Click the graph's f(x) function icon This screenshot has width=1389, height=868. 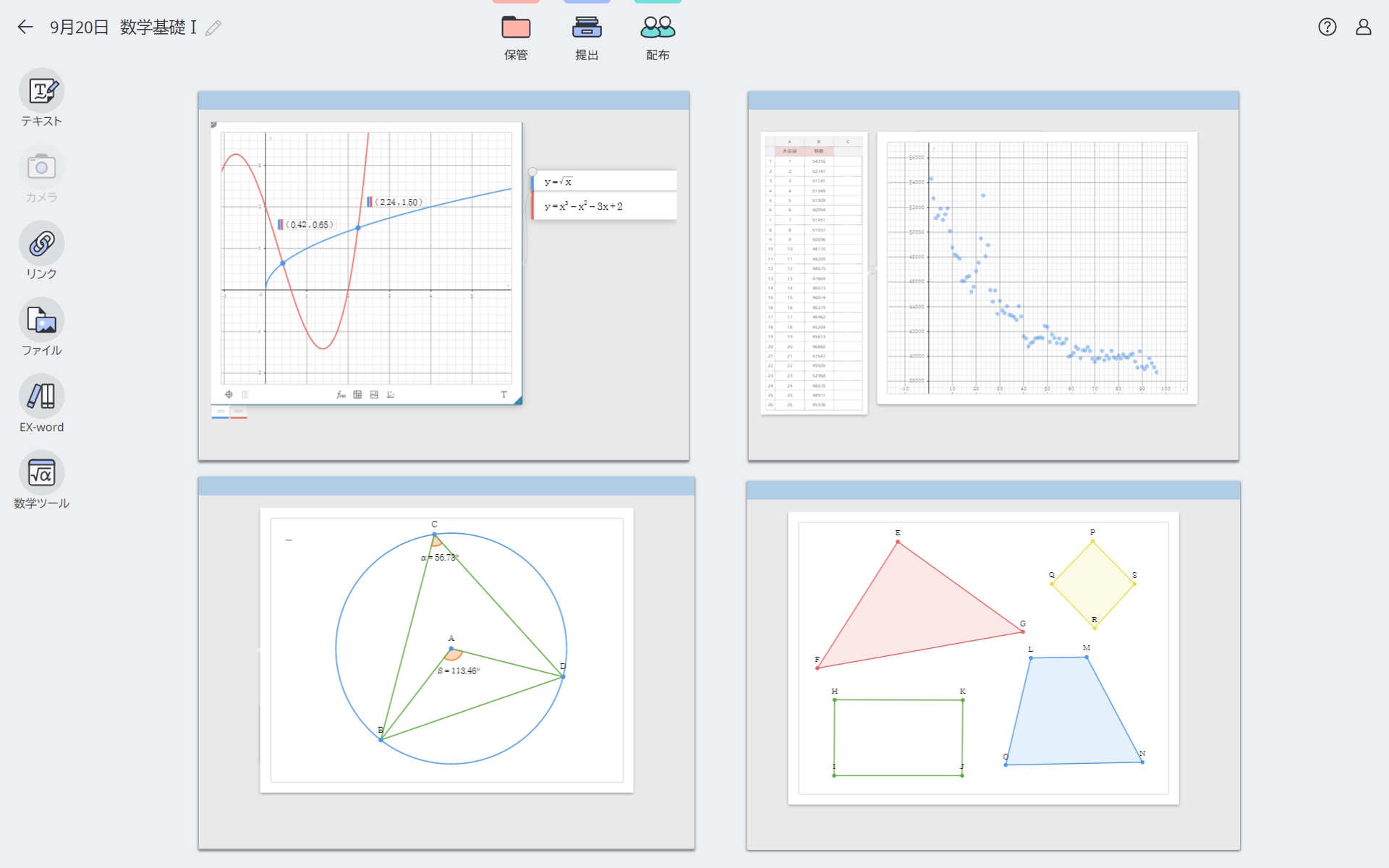tap(341, 395)
